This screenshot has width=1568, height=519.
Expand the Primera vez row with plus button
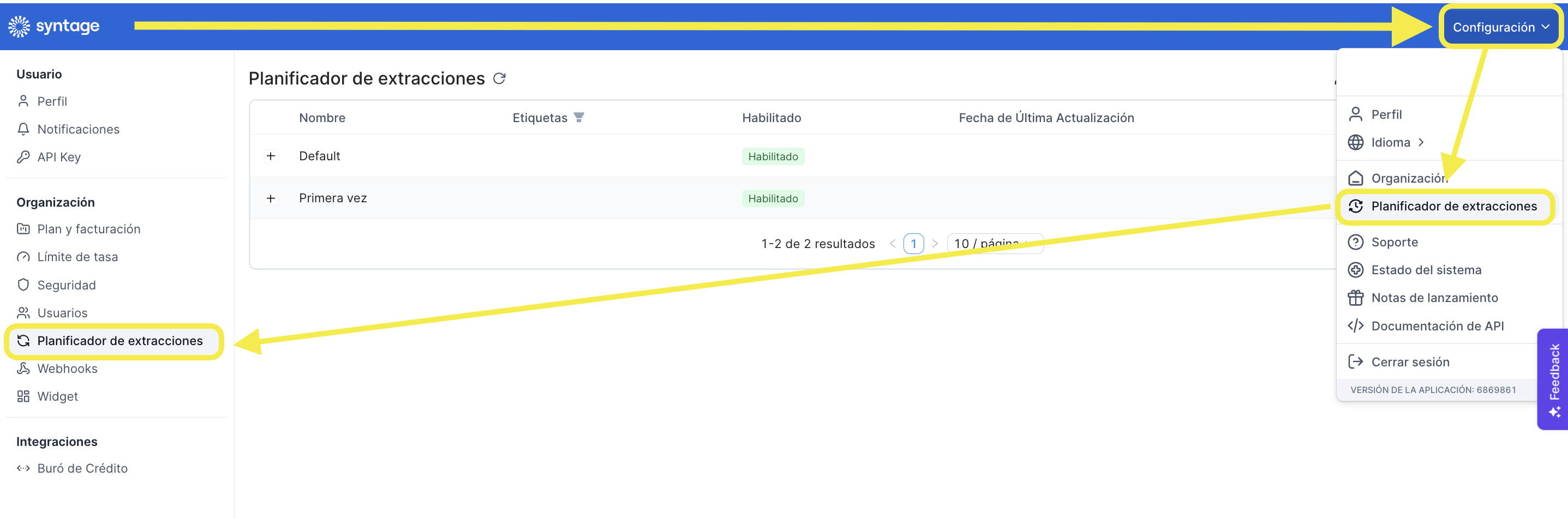271,198
